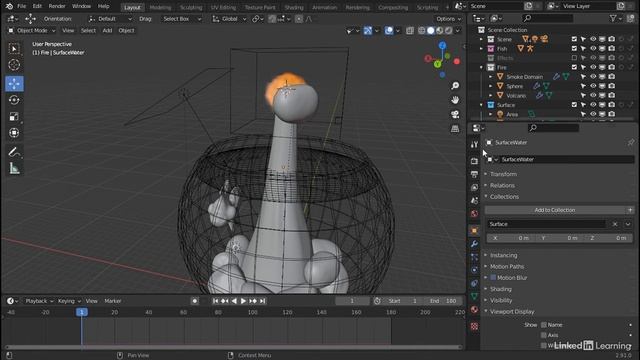Image resolution: width=640 pixels, height=360 pixels.
Task: Click the pan view hand icon
Action: pyautogui.click(x=455, y=100)
